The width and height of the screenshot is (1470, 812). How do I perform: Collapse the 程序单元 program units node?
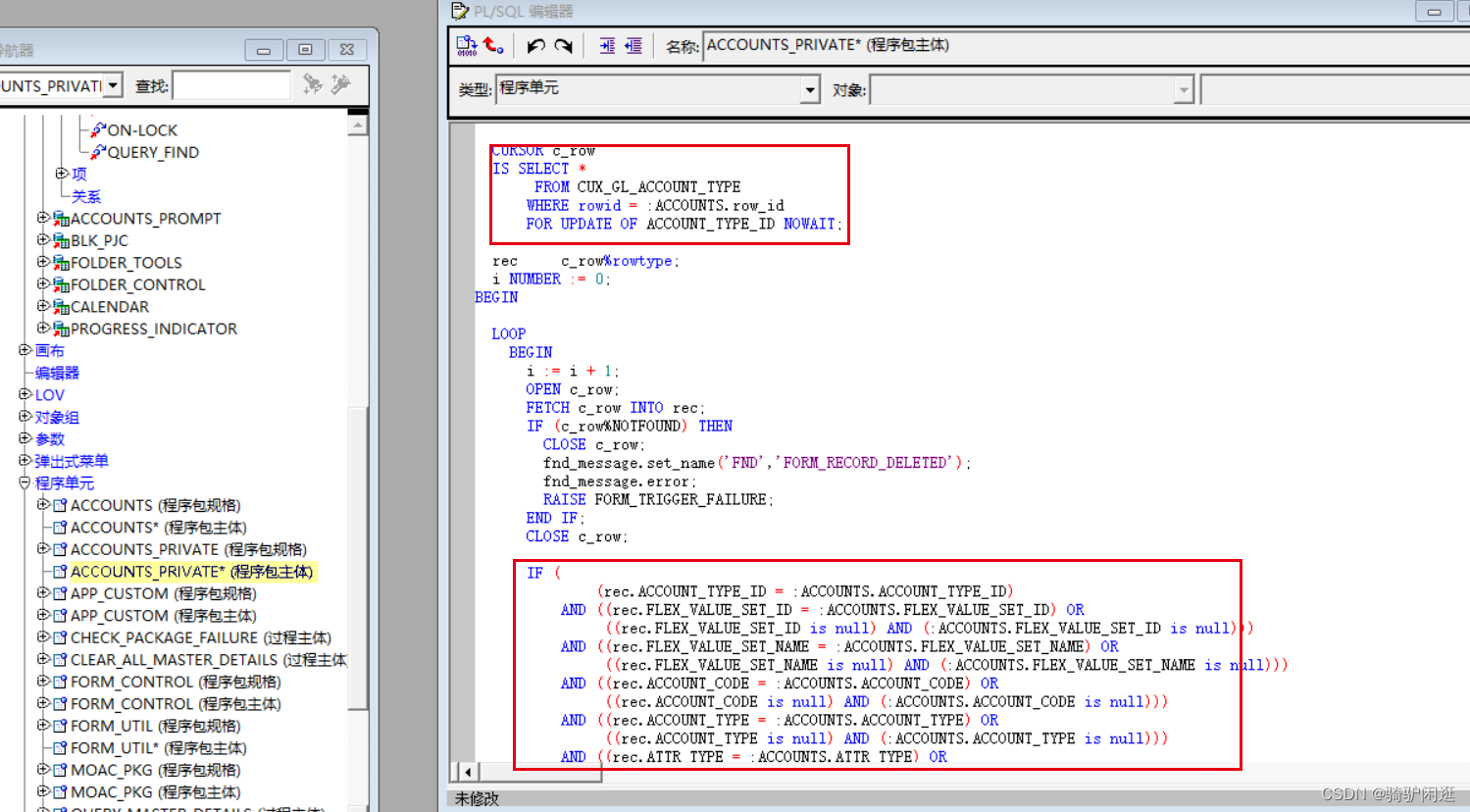coord(25,482)
